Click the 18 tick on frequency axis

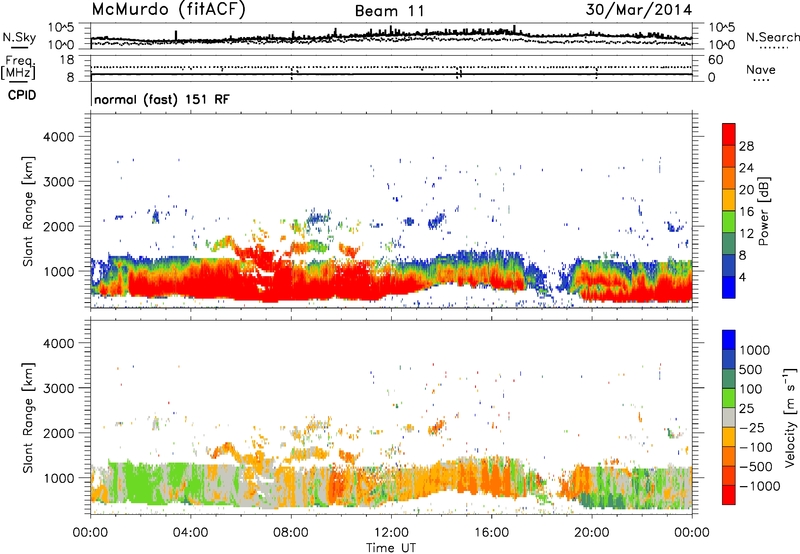pyautogui.click(x=67, y=60)
